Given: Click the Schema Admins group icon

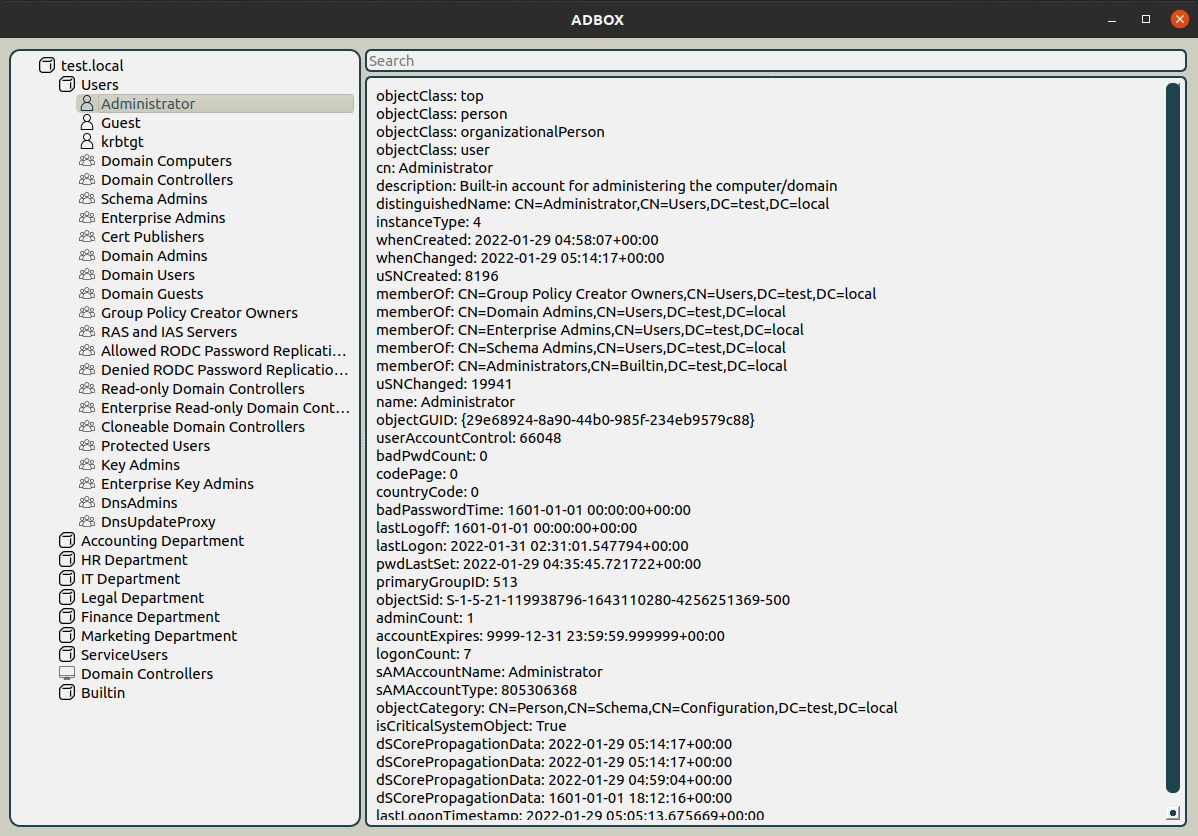Looking at the screenshot, I should click(87, 199).
